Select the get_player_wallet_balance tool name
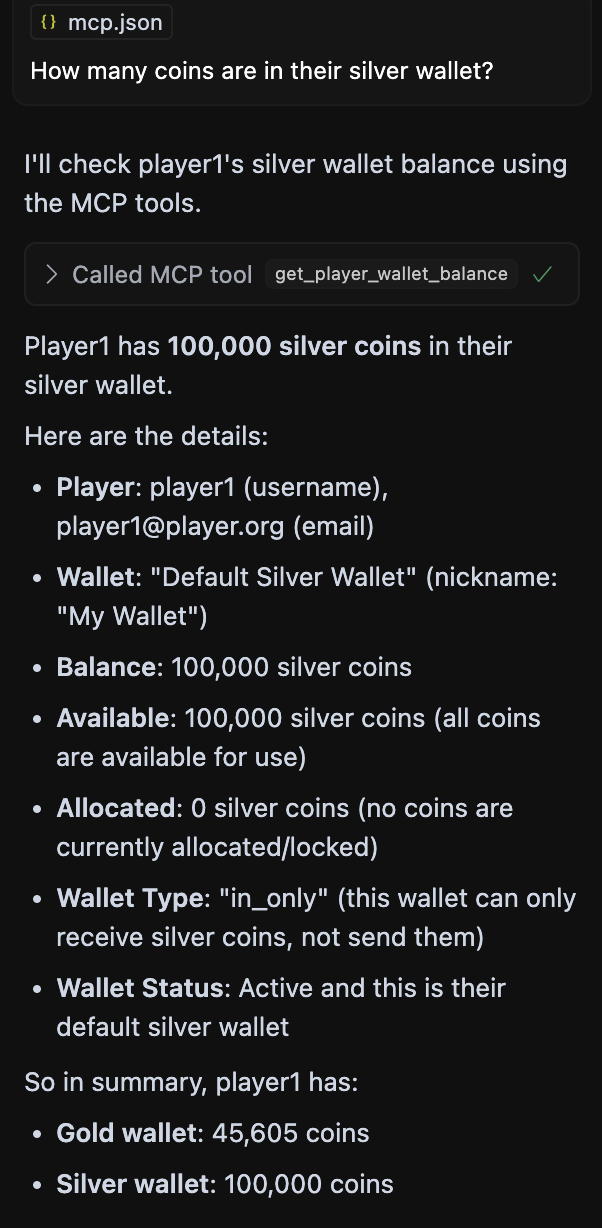Viewport: 602px width, 1228px height. (391, 274)
